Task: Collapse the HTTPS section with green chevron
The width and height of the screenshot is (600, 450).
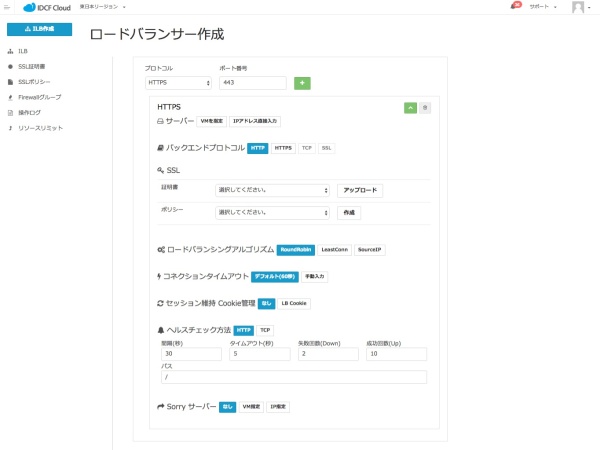Action: (410, 107)
